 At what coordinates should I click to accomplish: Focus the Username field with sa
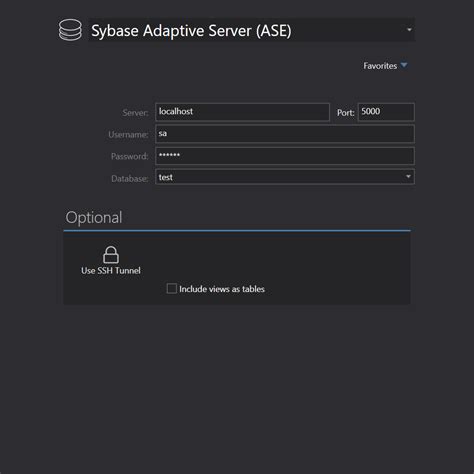point(285,134)
